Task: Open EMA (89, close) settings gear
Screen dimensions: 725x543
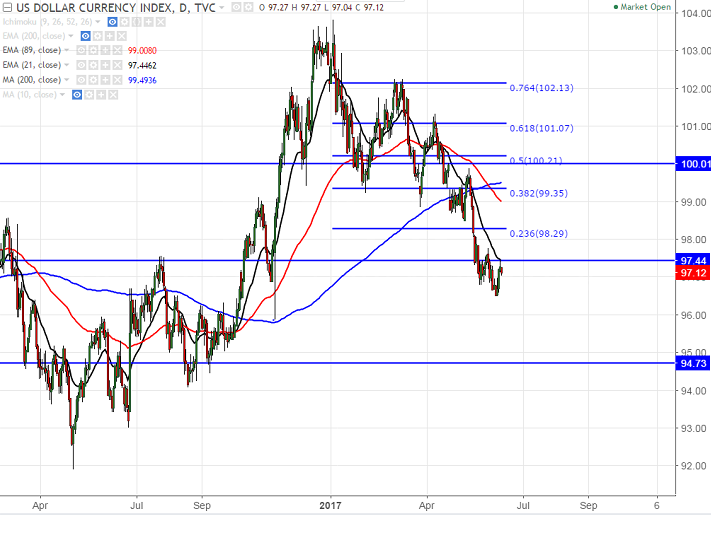Action: tap(93, 50)
